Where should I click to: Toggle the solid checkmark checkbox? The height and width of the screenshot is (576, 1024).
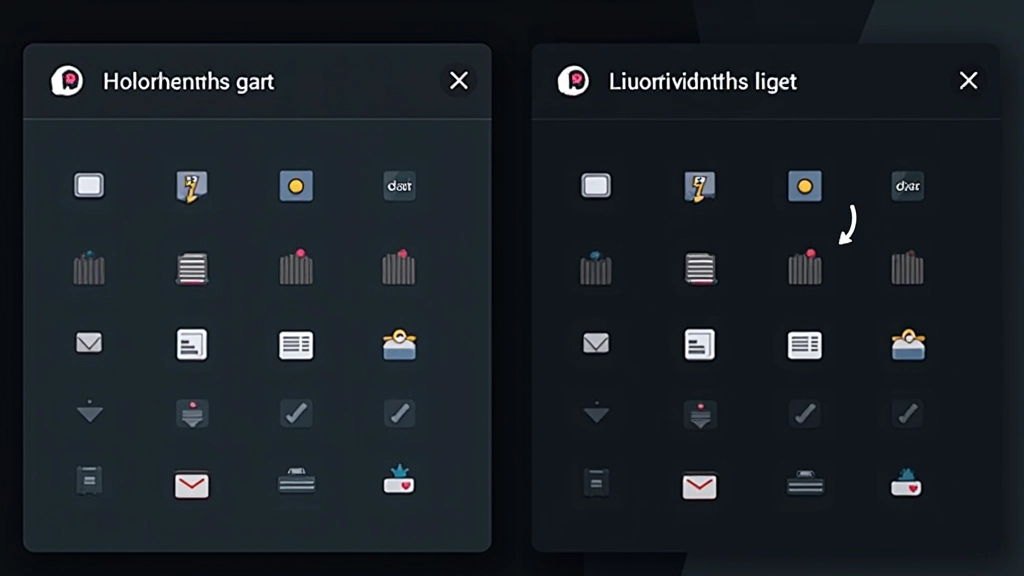(296, 413)
